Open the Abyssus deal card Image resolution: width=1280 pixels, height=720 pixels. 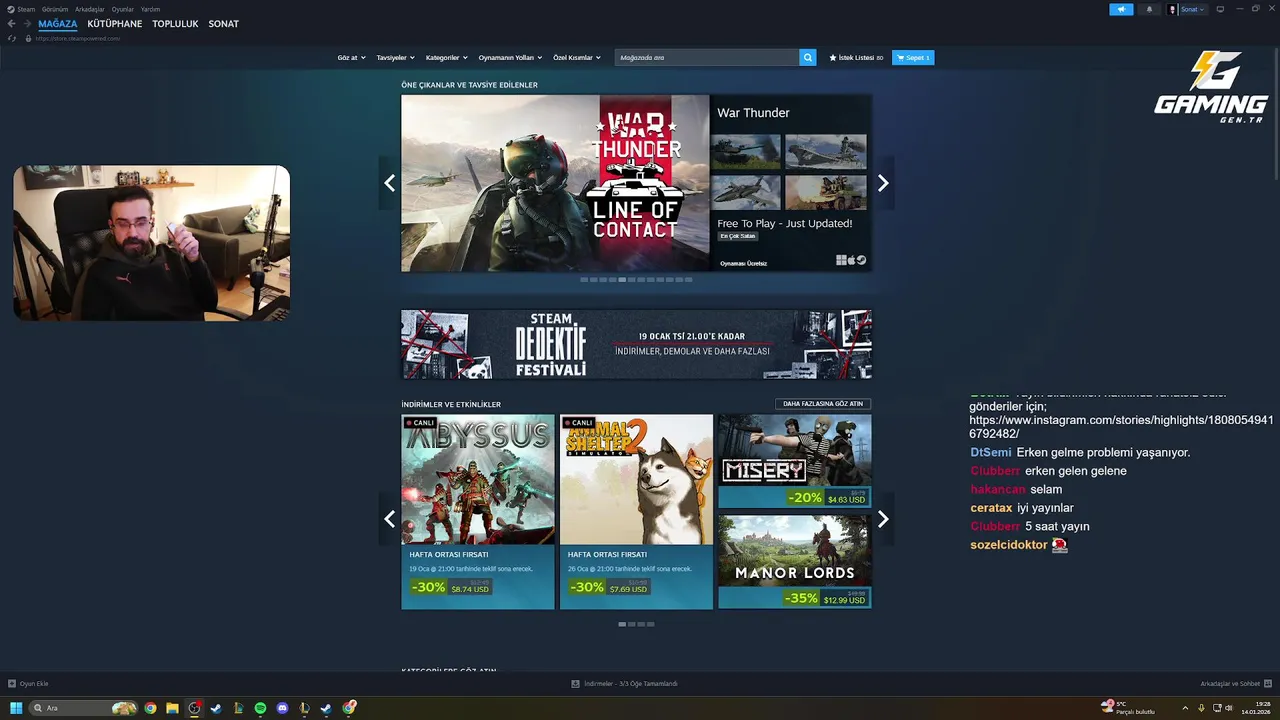(x=478, y=512)
